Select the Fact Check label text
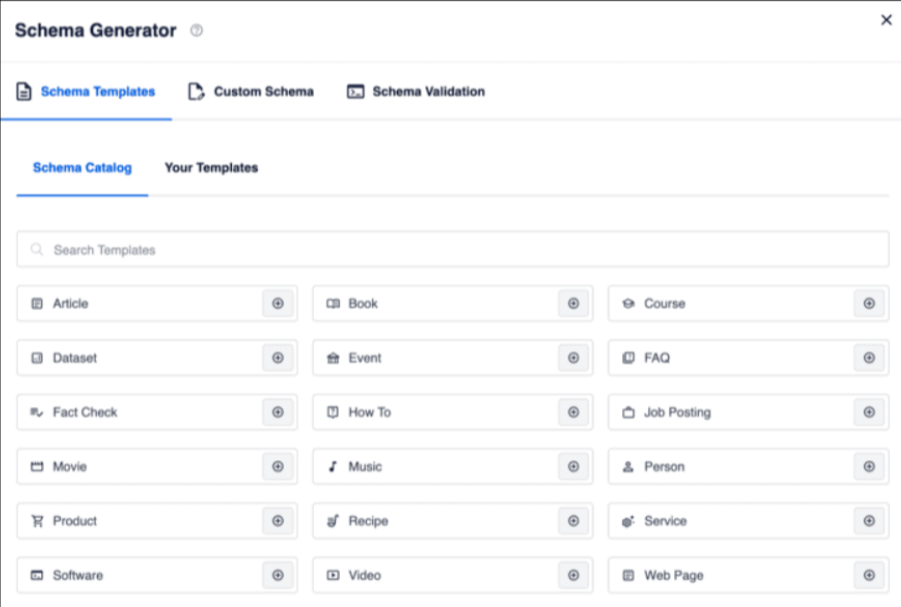The width and height of the screenshot is (901, 607). (85, 412)
